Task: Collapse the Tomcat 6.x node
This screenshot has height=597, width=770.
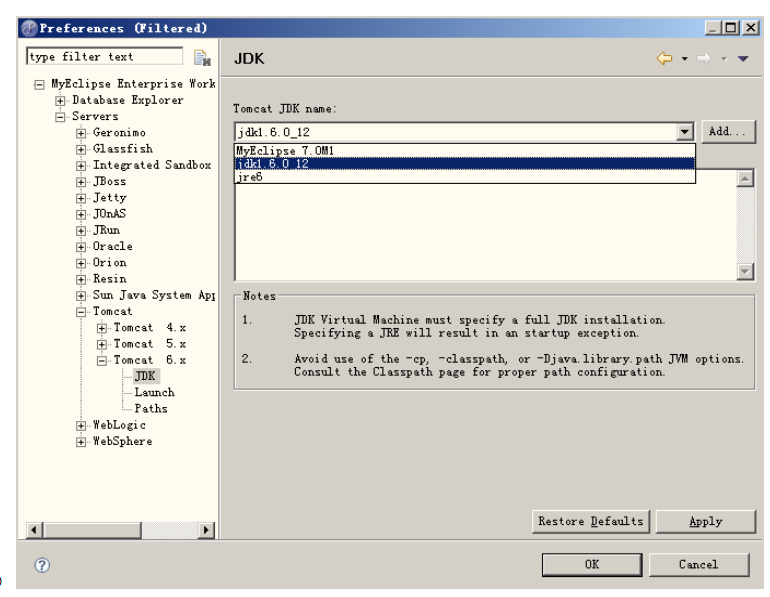Action: (102, 361)
